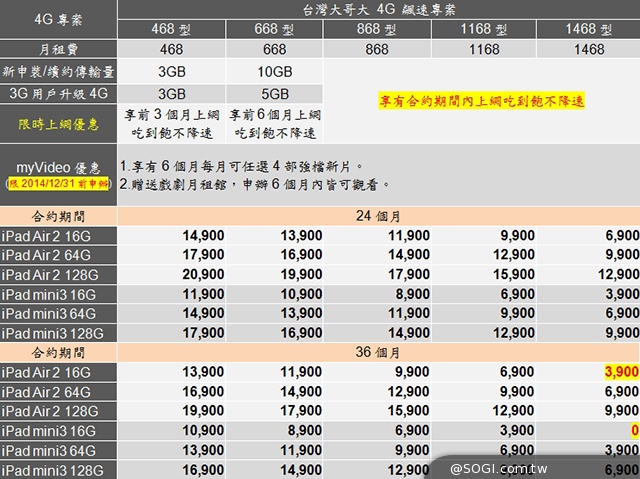Select the "1168 型" plan column header
The height and width of the screenshot is (479, 640).
484,29
